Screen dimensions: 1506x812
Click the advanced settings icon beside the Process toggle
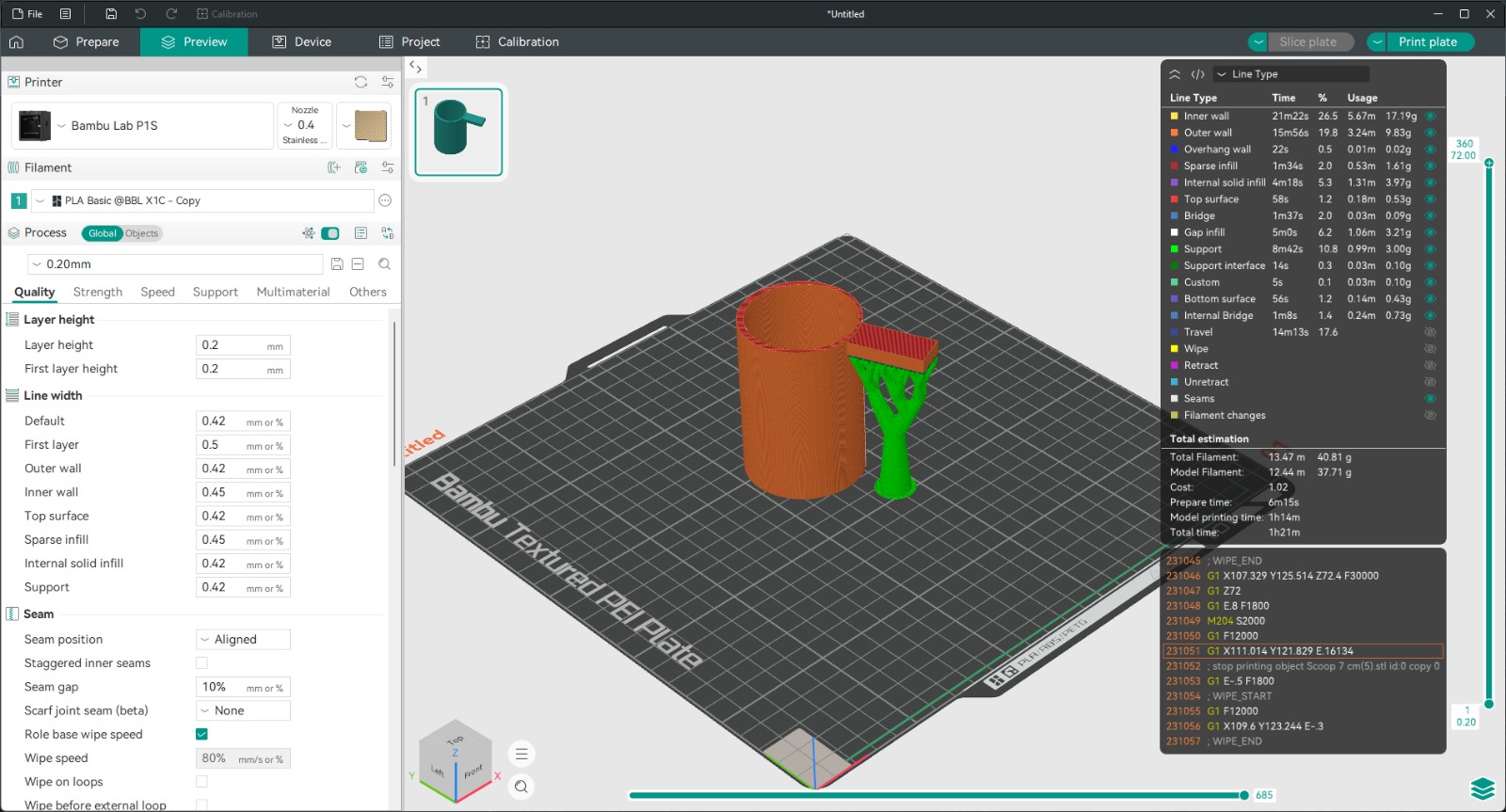click(x=309, y=233)
